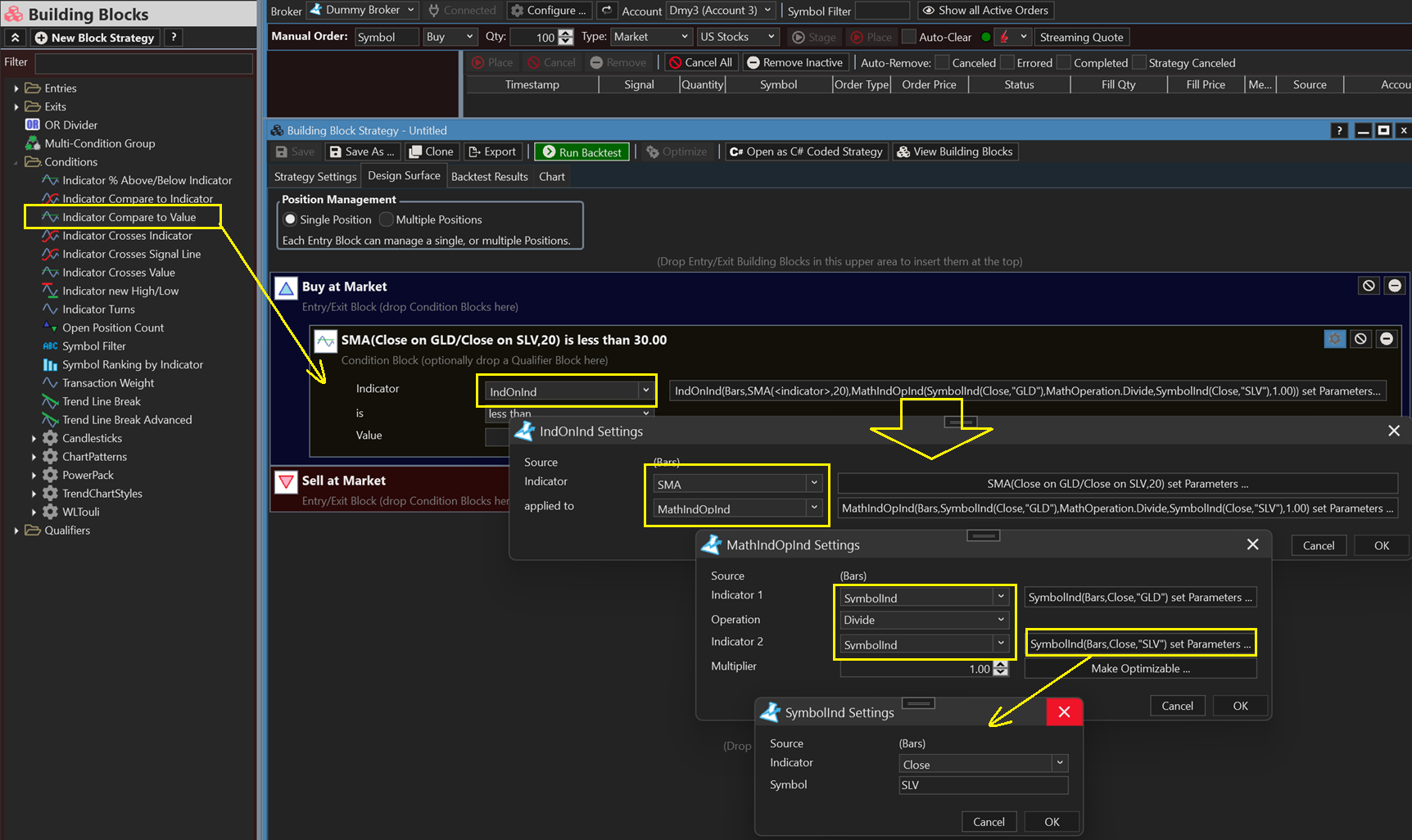Toggle the Auto-Clear checkbox
The image size is (1412, 840).
point(908,37)
